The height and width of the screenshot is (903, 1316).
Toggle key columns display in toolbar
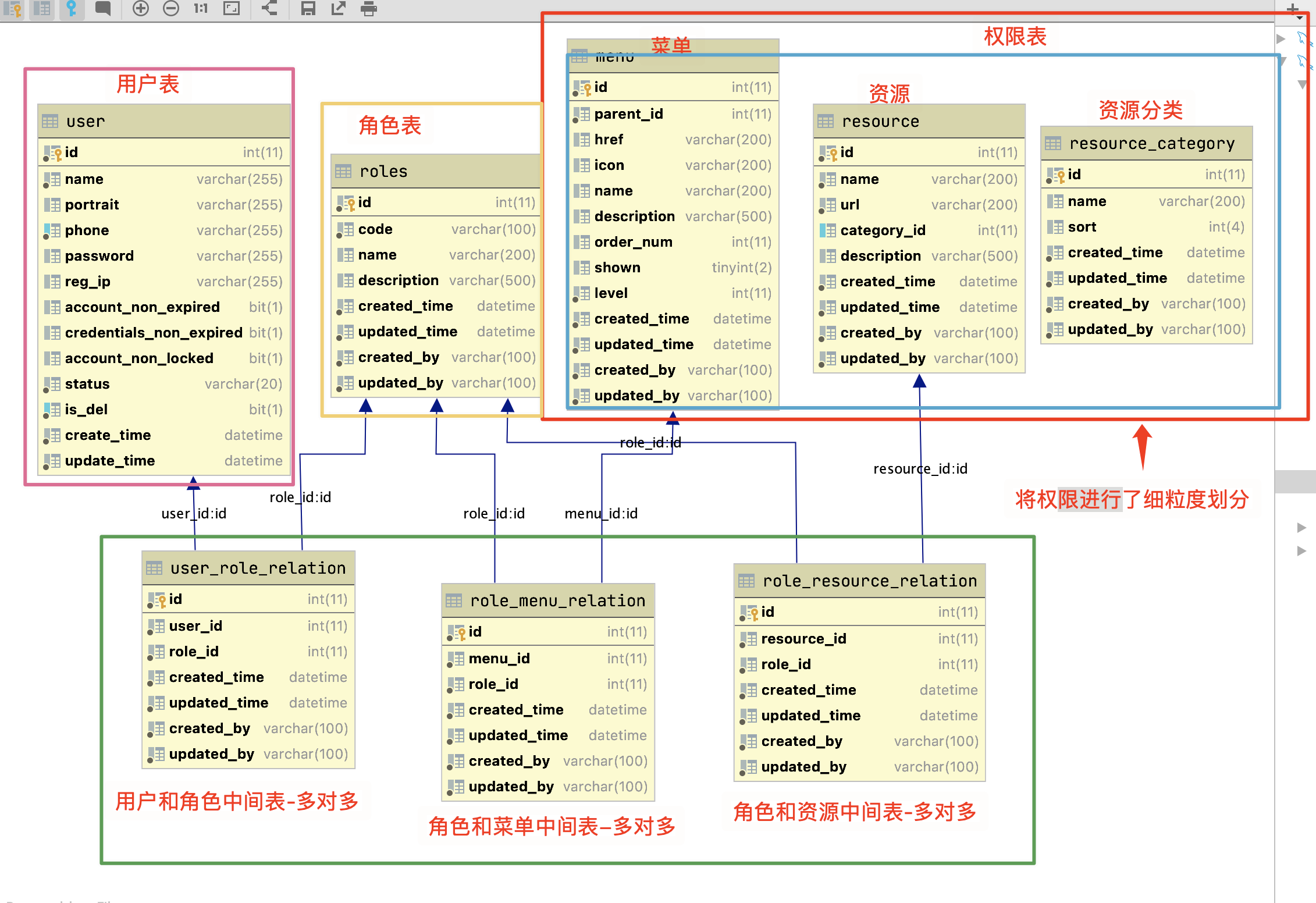coord(13,9)
